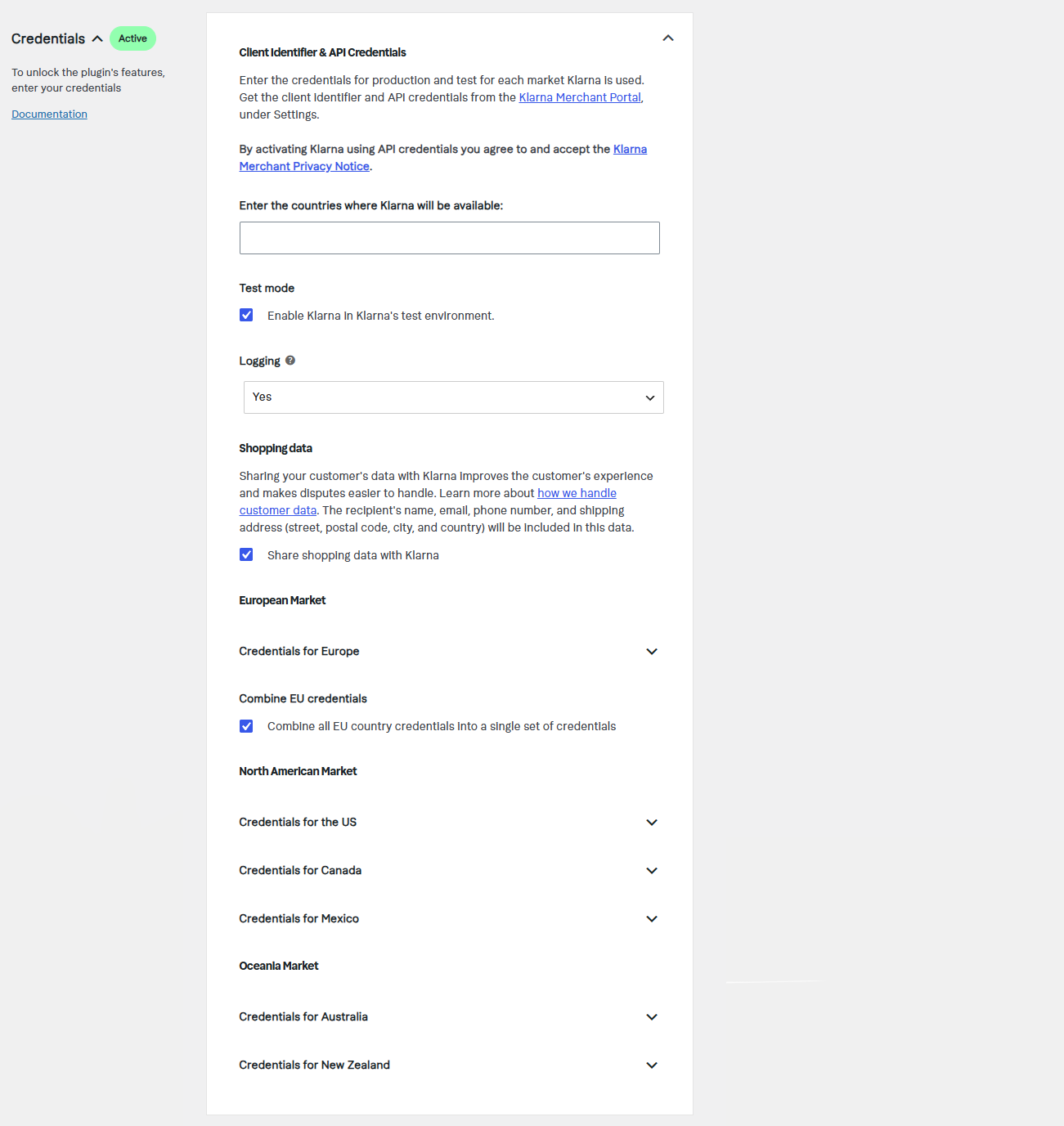Collapse the Client Identifier & API Credentials panel
Image resolution: width=1064 pixels, height=1126 pixels.
pyautogui.click(x=668, y=38)
